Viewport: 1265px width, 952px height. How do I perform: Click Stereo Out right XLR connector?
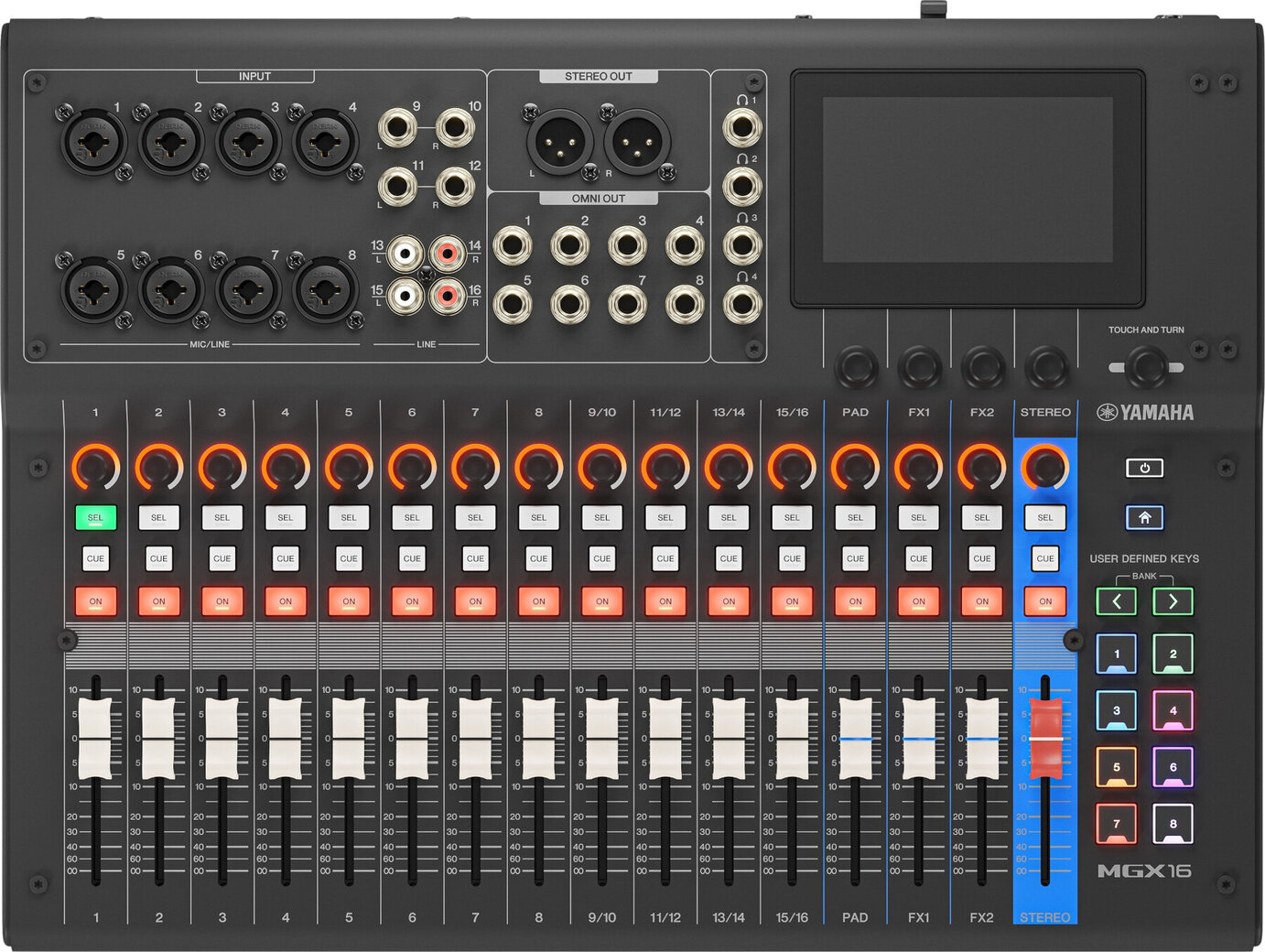click(637, 141)
